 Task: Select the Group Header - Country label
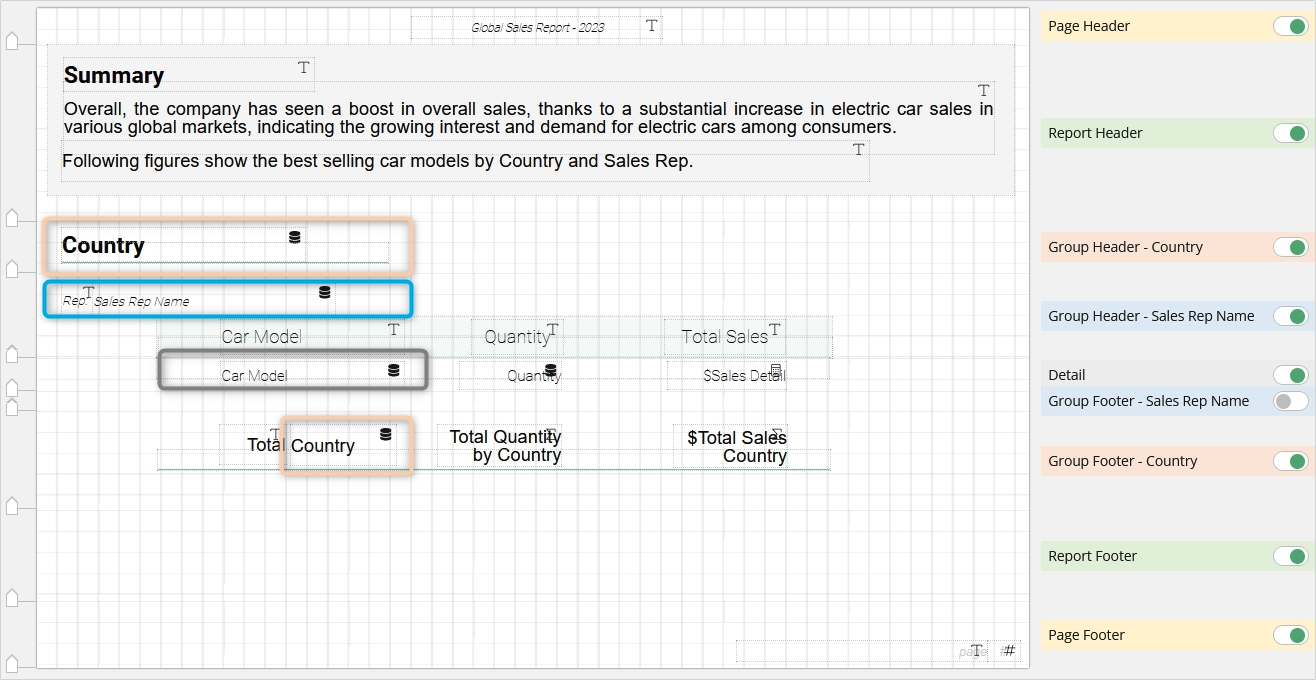tap(1125, 247)
